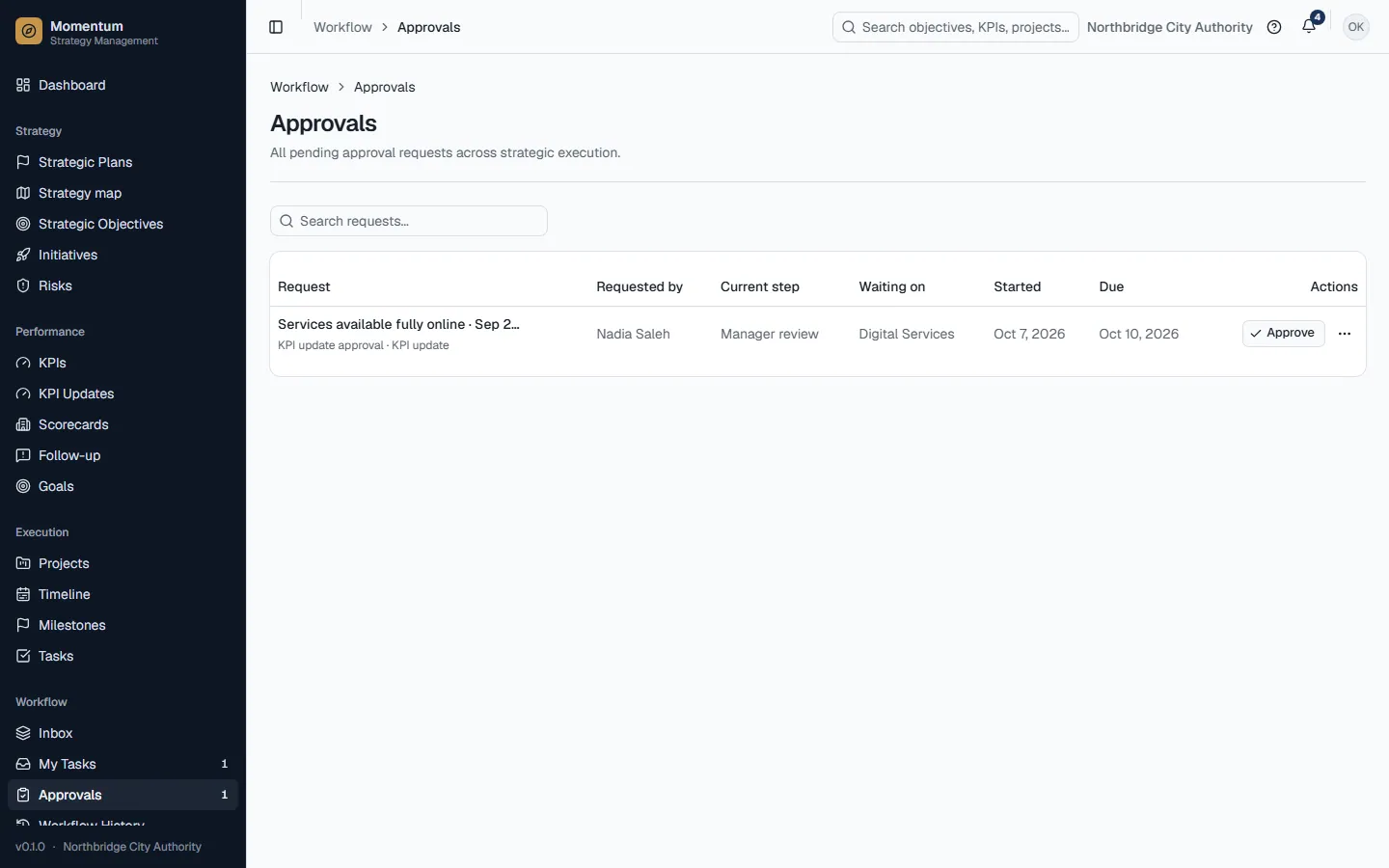The image size is (1389, 868).
Task: Click the Request column header
Action: 304,286
